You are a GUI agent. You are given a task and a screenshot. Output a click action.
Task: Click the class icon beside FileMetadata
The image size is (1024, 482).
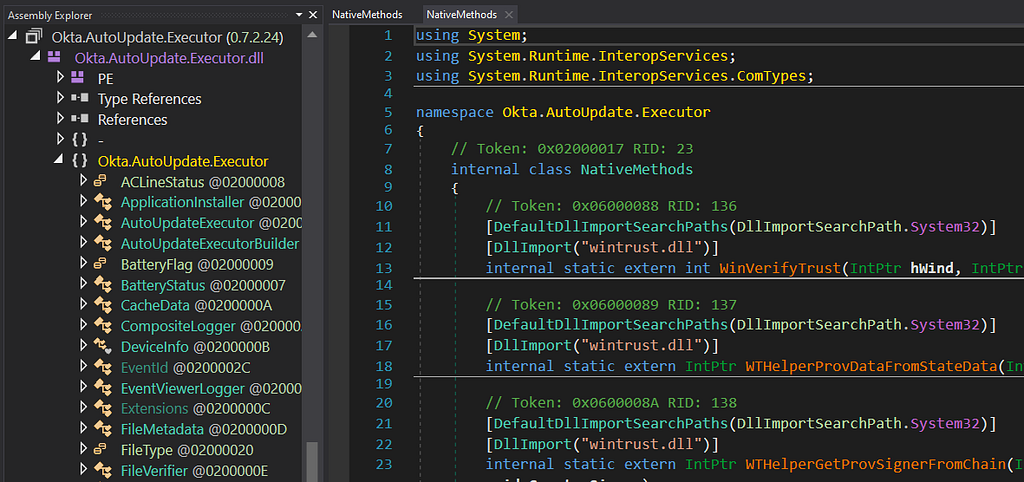[103, 430]
